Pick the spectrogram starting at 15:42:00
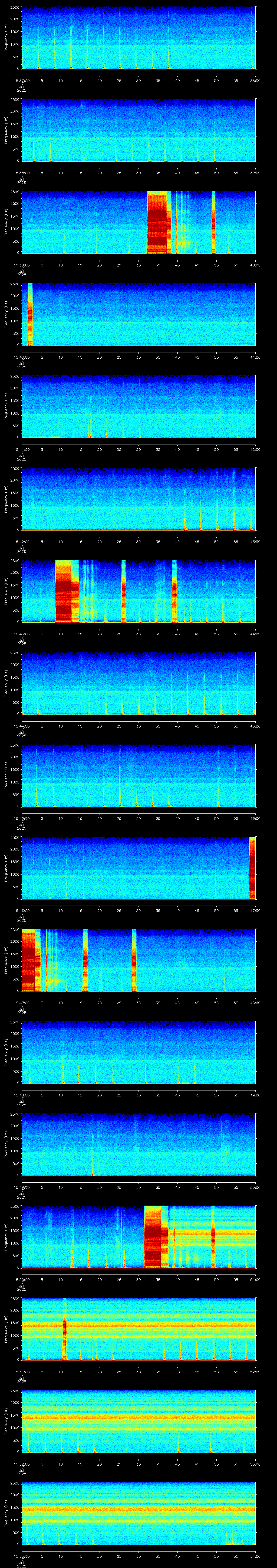This screenshot has height=1568, width=277. click(138, 499)
